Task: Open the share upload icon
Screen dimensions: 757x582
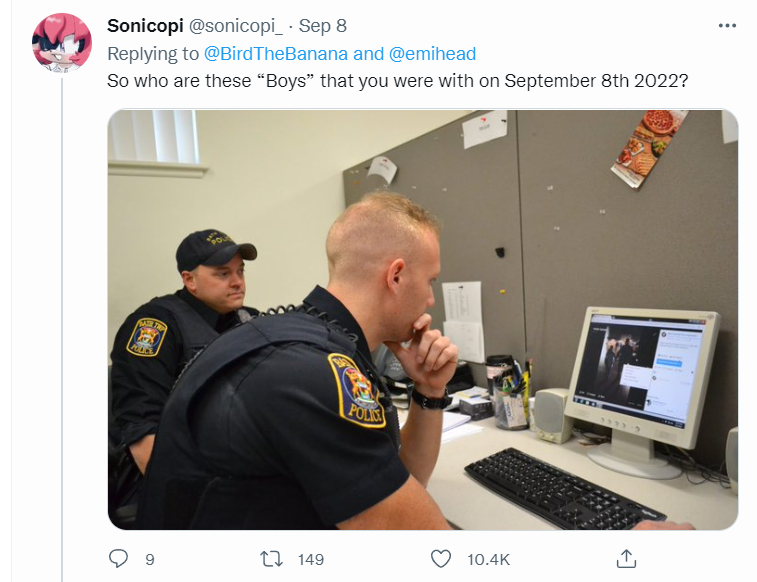Action: click(x=626, y=558)
